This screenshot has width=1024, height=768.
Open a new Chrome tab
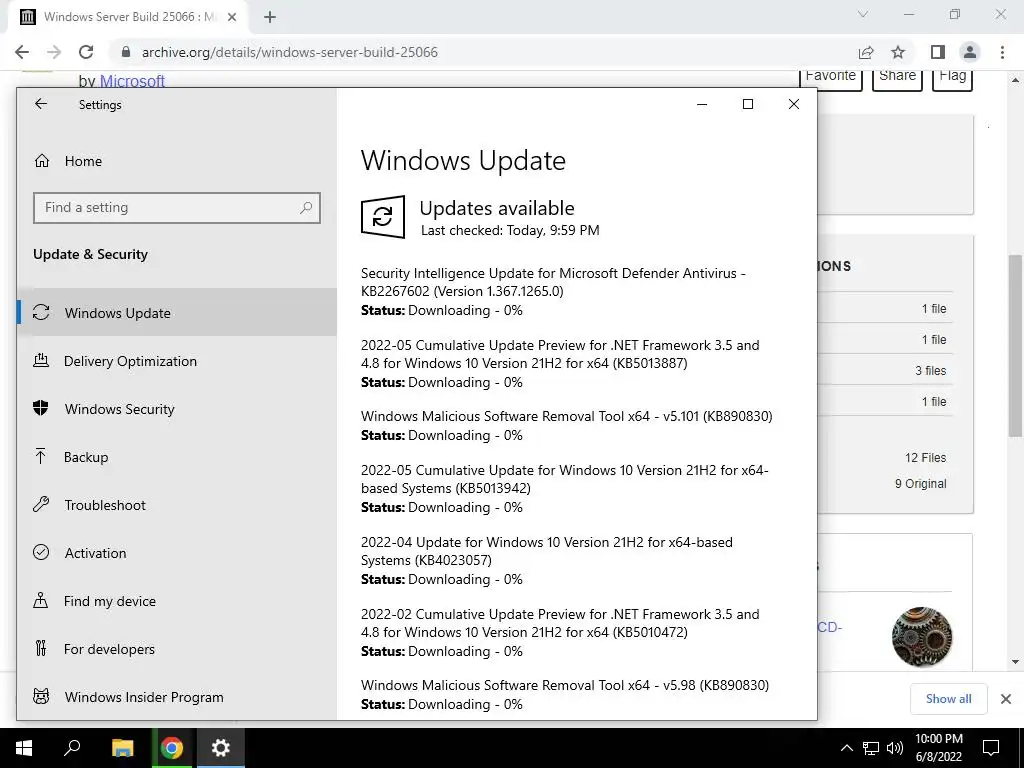click(x=270, y=17)
